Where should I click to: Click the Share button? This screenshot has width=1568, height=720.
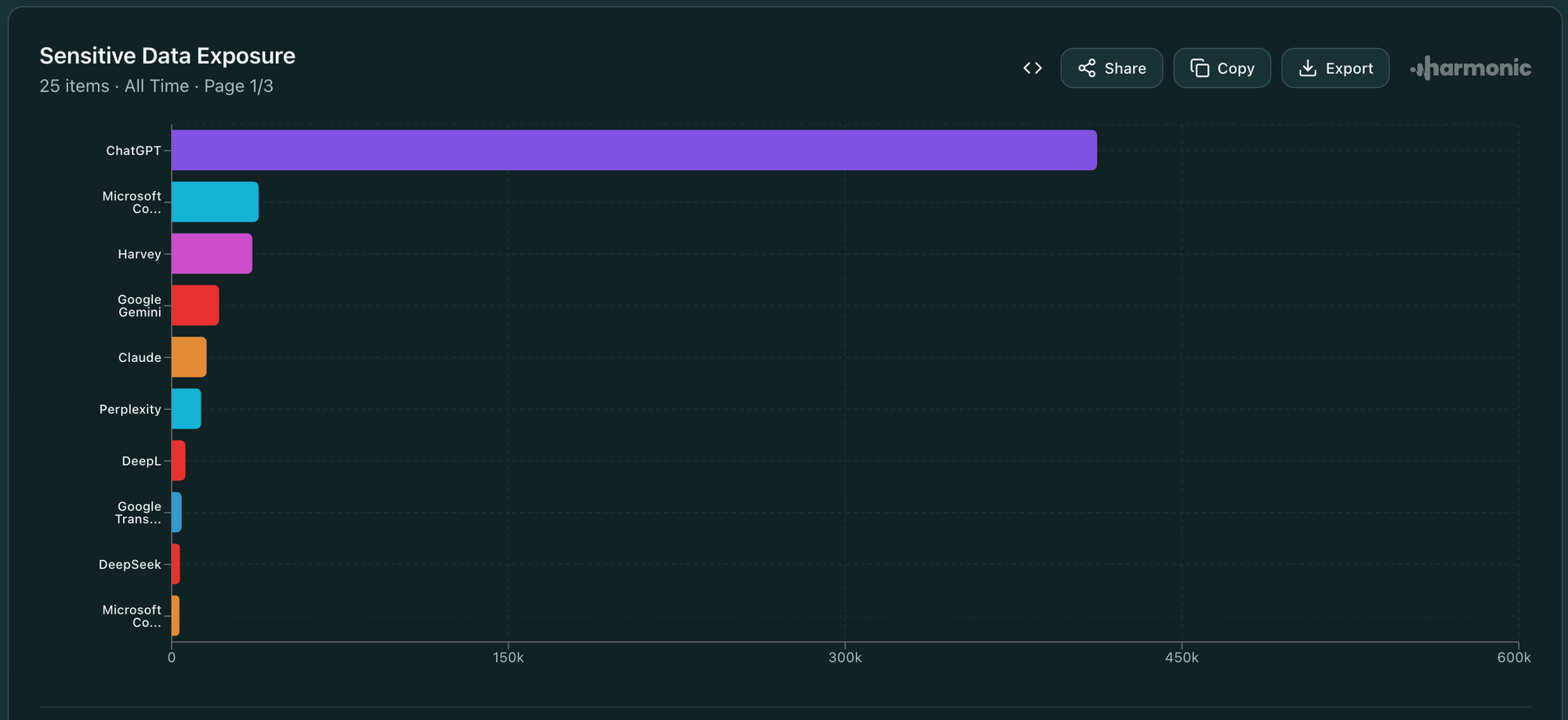[x=1111, y=68]
